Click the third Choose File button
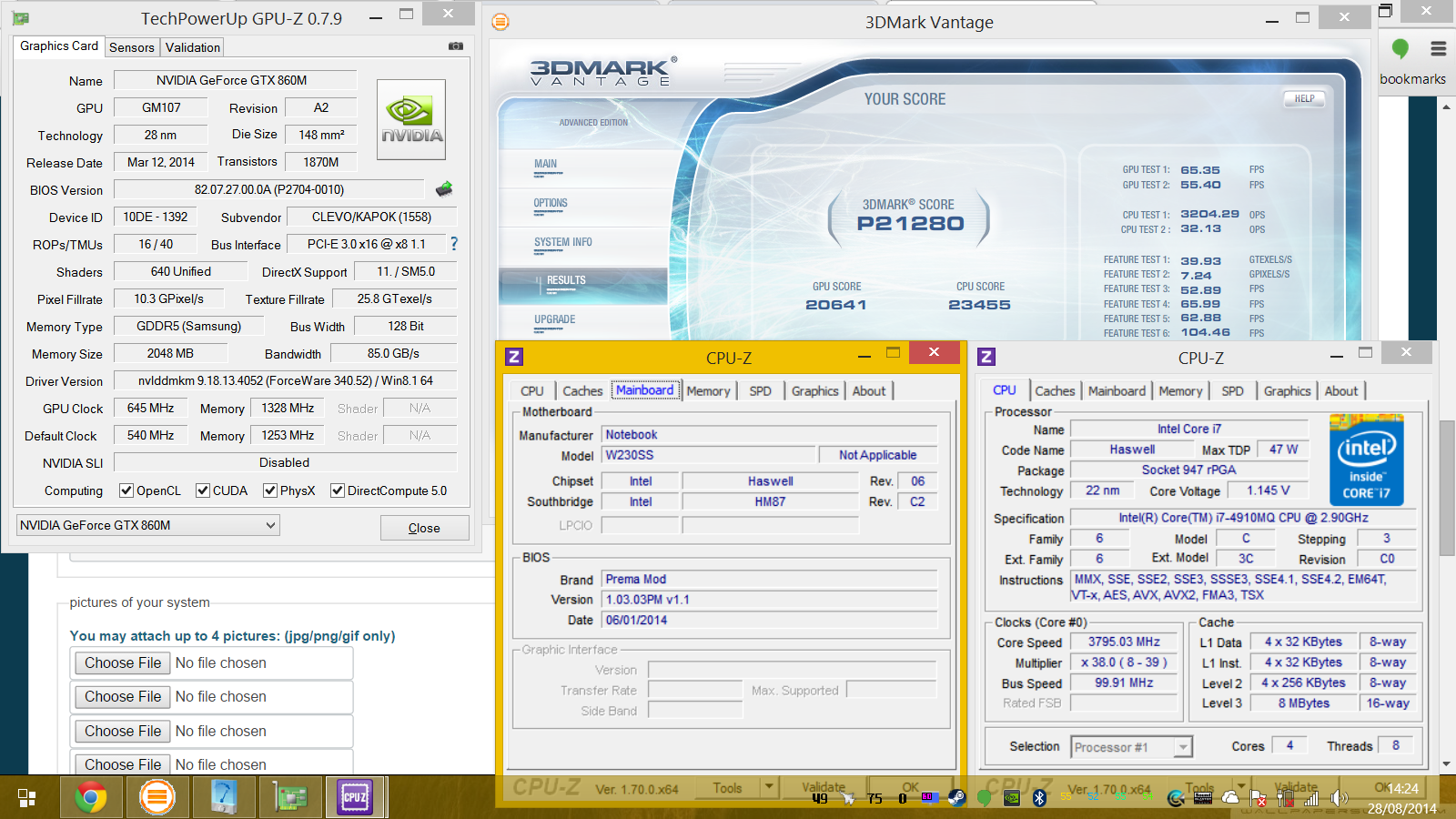Image resolution: width=1456 pixels, height=819 pixels. (x=123, y=731)
